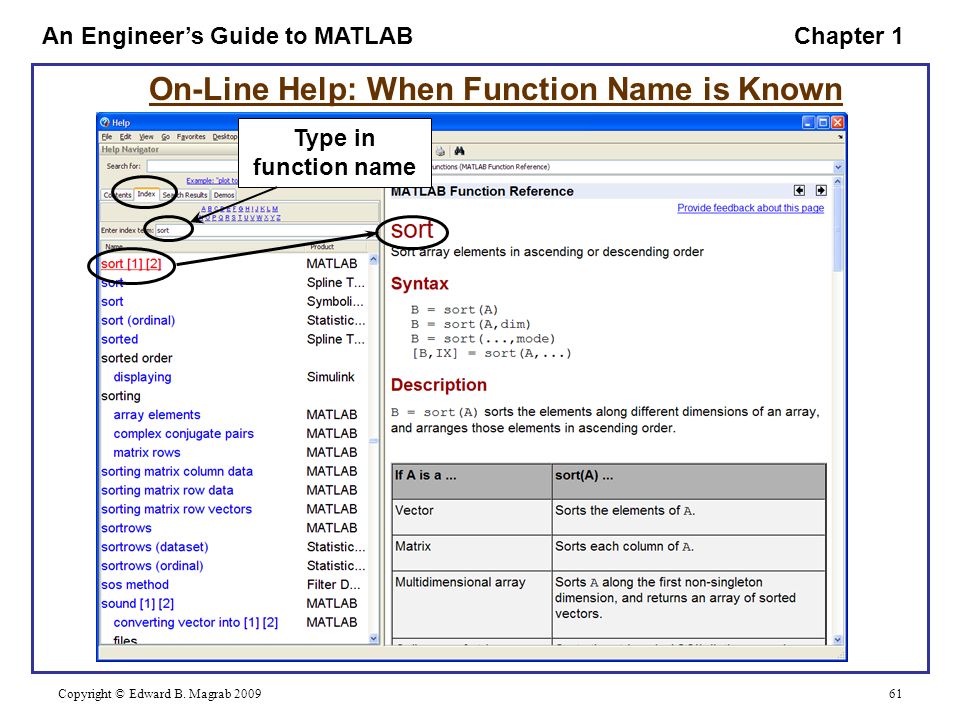Open the 'sorting matrix column data' entry
960x720 pixels.
click(x=177, y=472)
